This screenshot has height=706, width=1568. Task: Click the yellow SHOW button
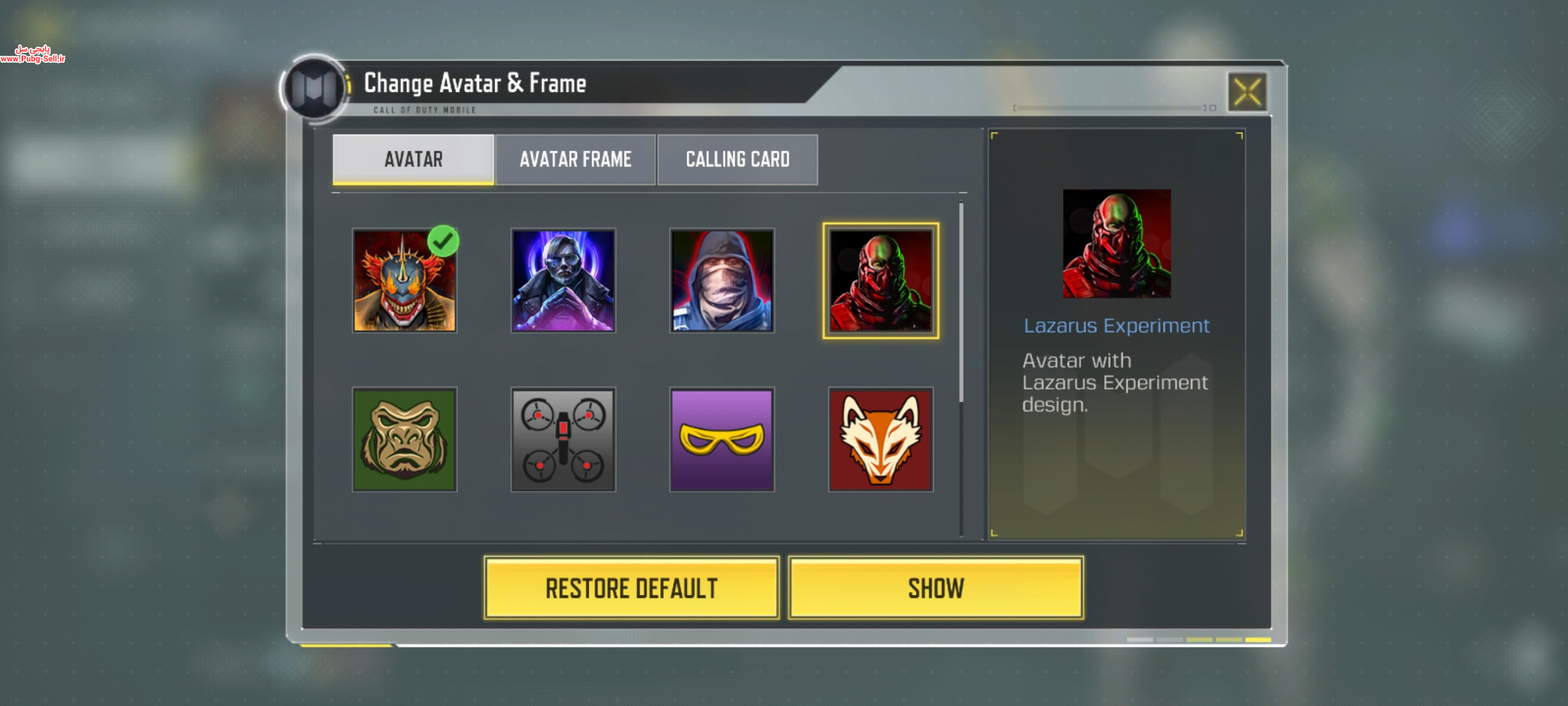pos(936,588)
